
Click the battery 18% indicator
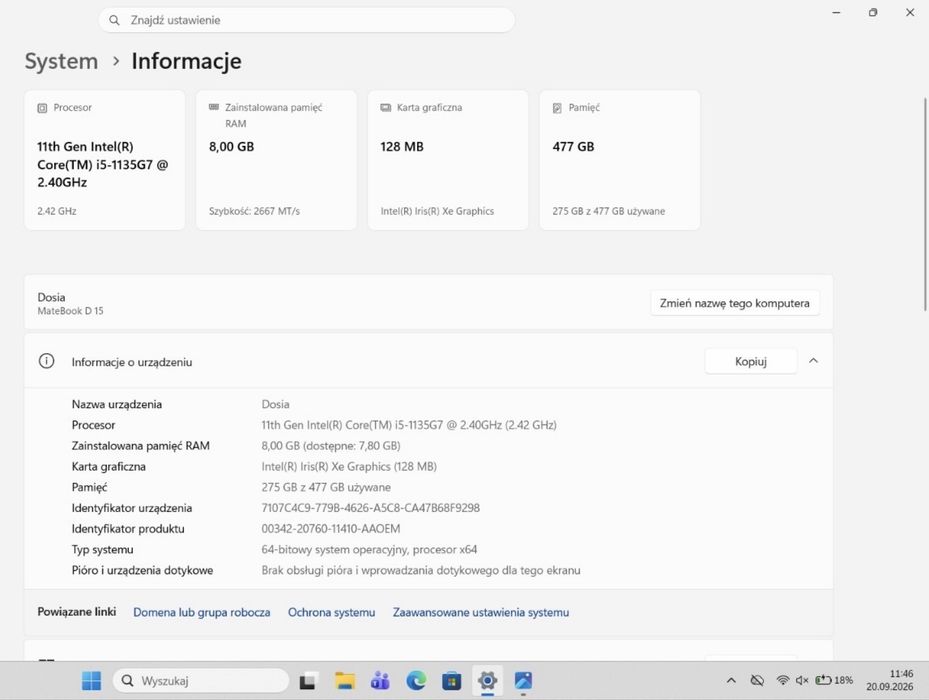(x=834, y=680)
